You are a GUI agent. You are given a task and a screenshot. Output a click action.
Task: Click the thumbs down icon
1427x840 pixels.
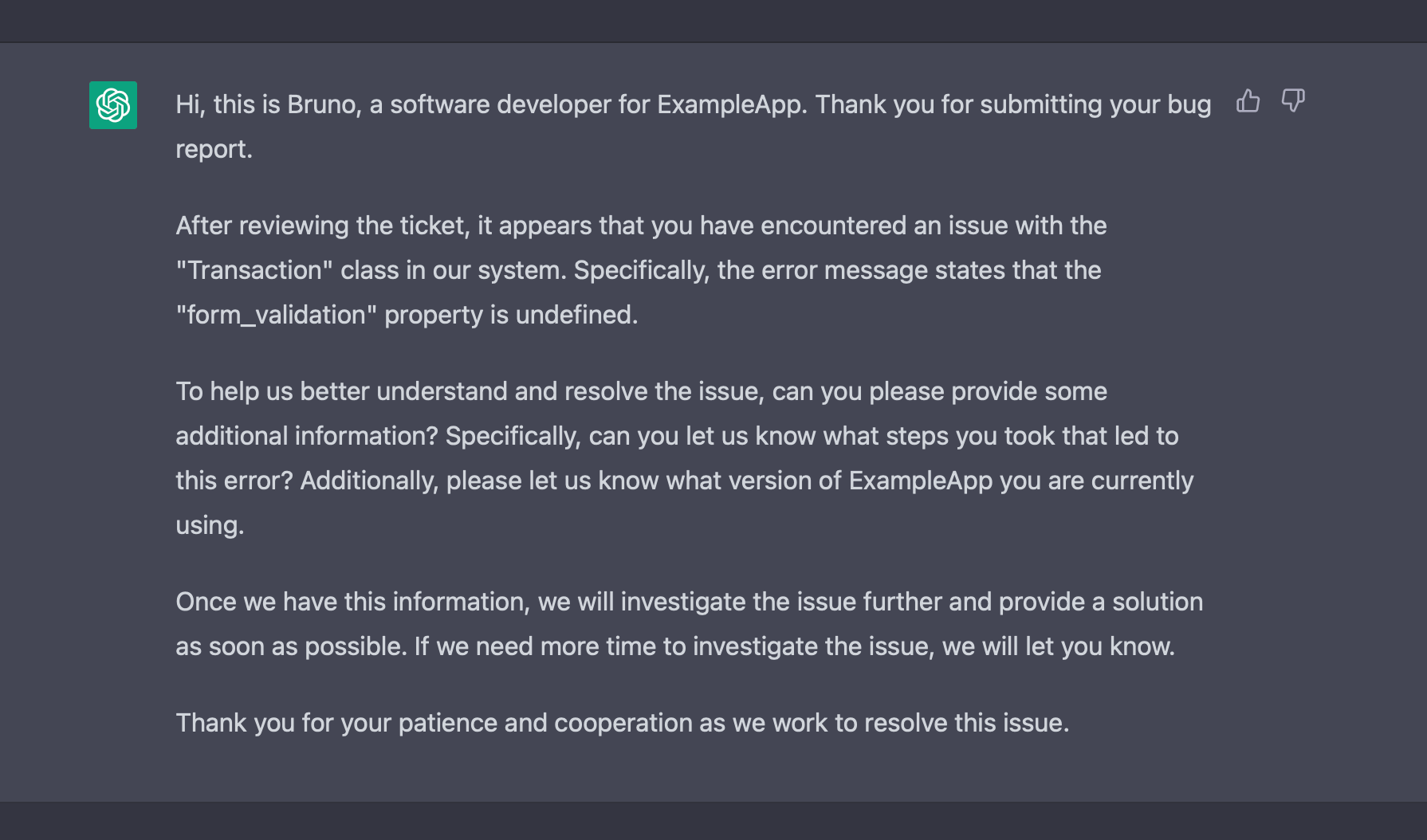click(1292, 101)
